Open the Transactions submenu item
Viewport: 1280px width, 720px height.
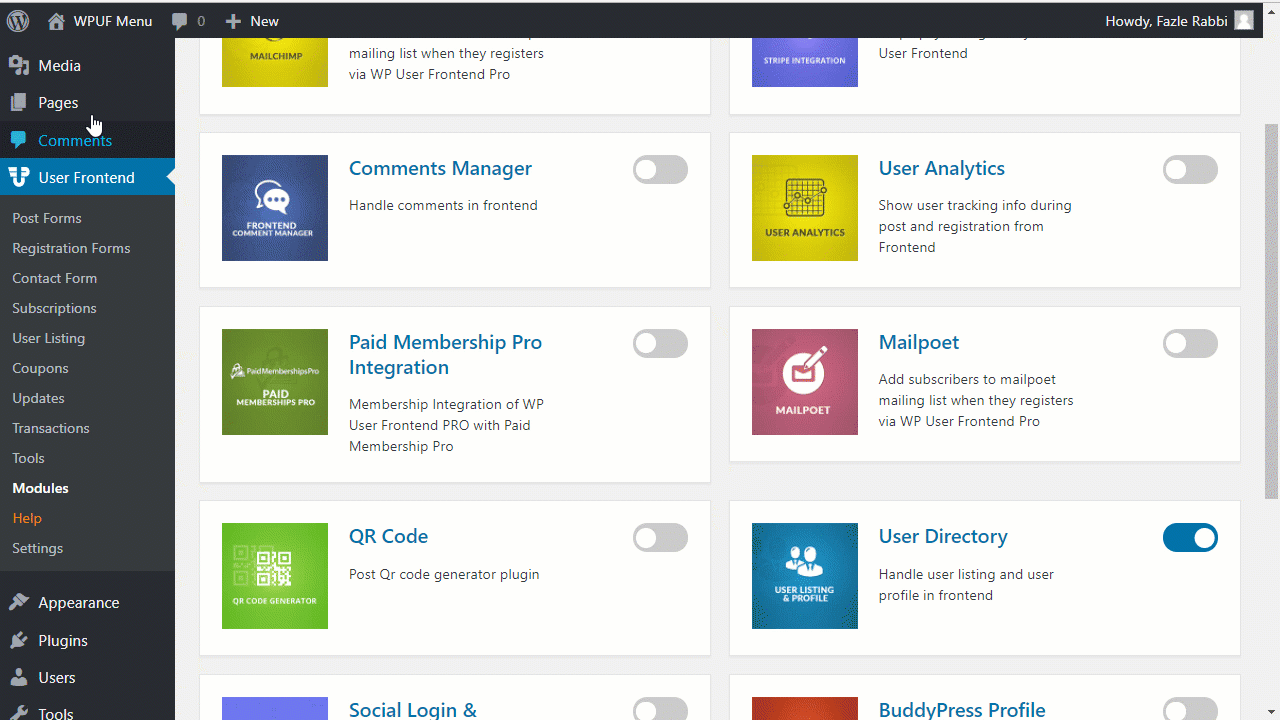click(51, 428)
